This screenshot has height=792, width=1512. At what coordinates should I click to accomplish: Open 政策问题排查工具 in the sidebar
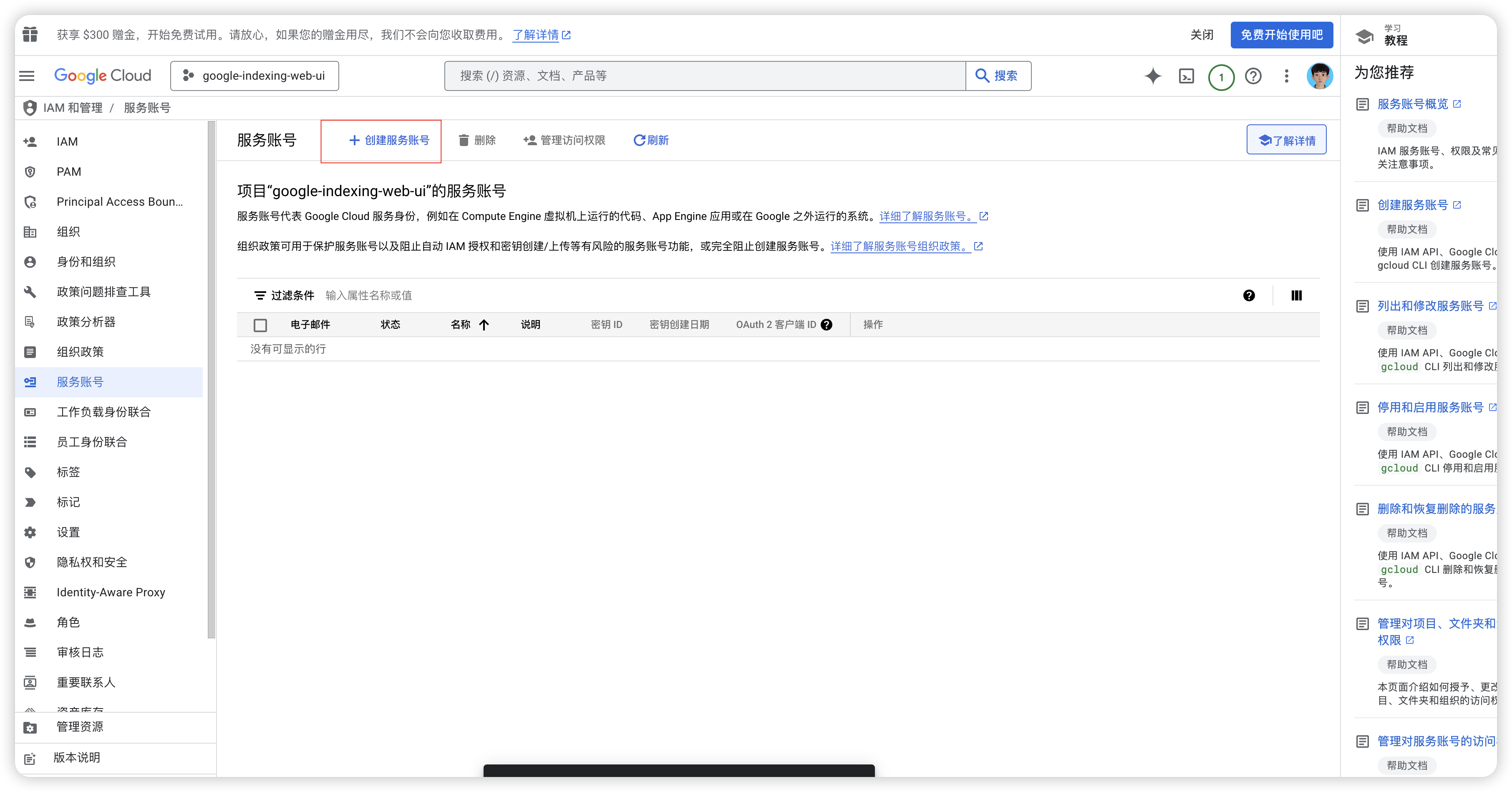tap(109, 292)
